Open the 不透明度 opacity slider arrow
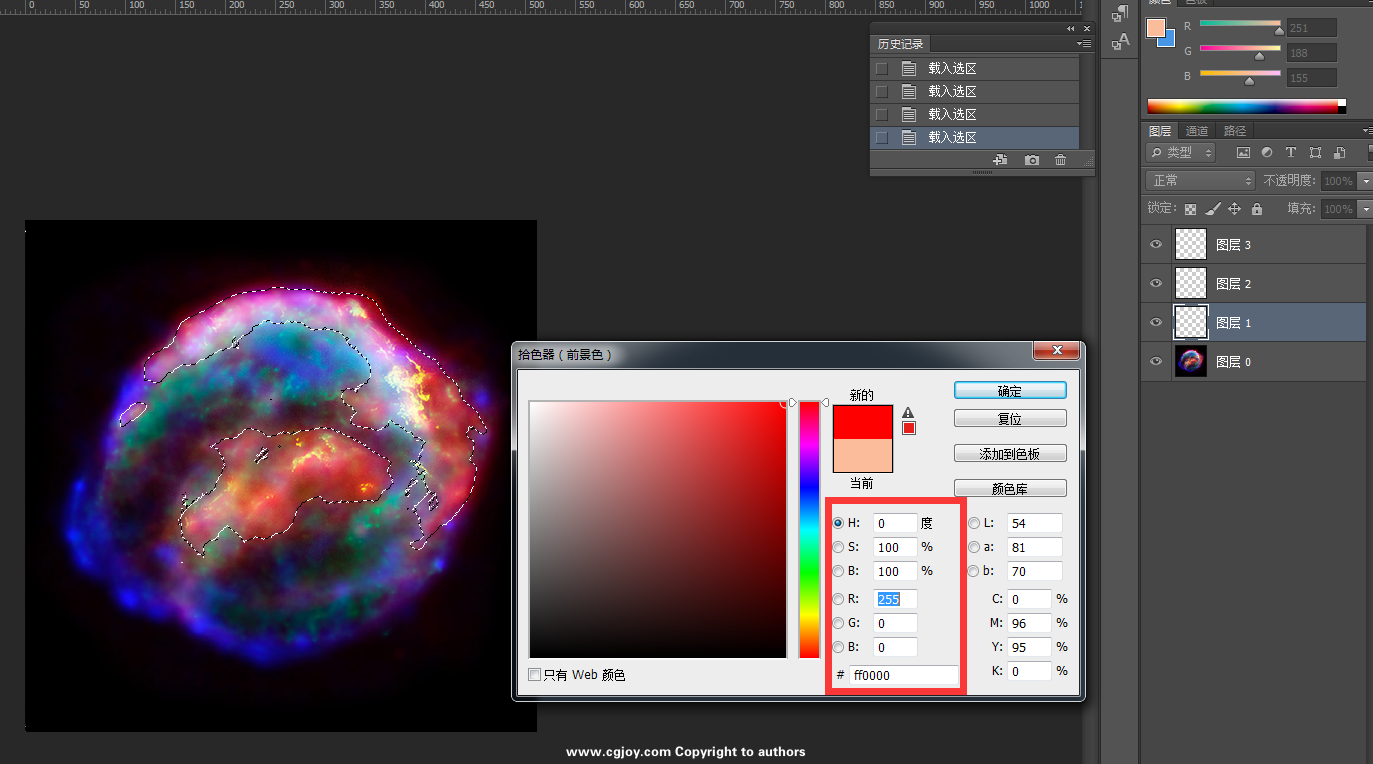This screenshot has height=764, width=1373. click(x=1365, y=181)
